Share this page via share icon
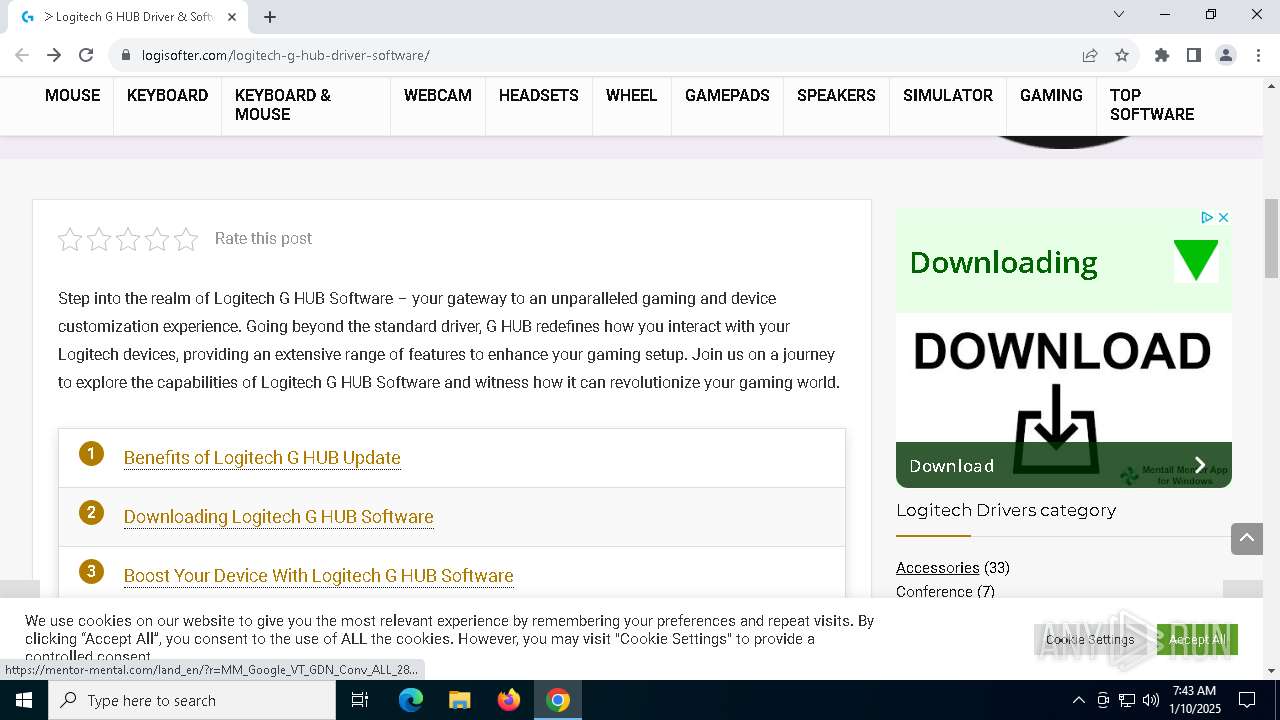 pyautogui.click(x=1090, y=55)
